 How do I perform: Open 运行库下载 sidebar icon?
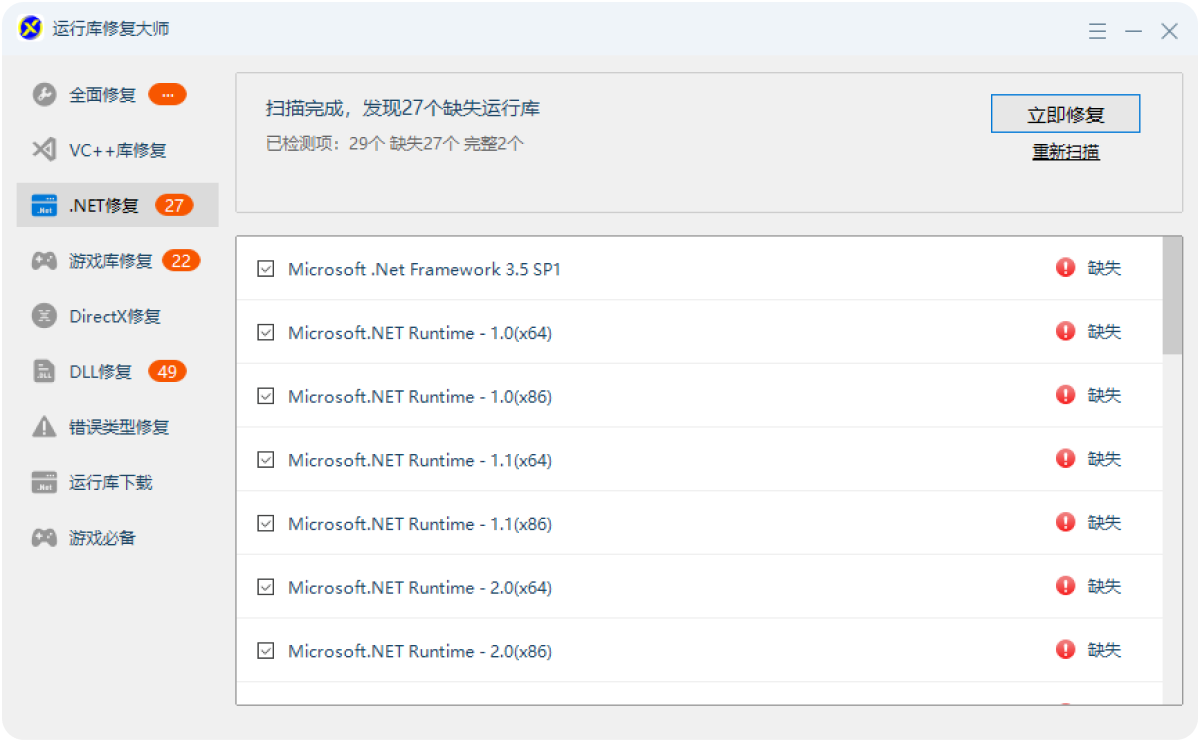click(x=44, y=483)
